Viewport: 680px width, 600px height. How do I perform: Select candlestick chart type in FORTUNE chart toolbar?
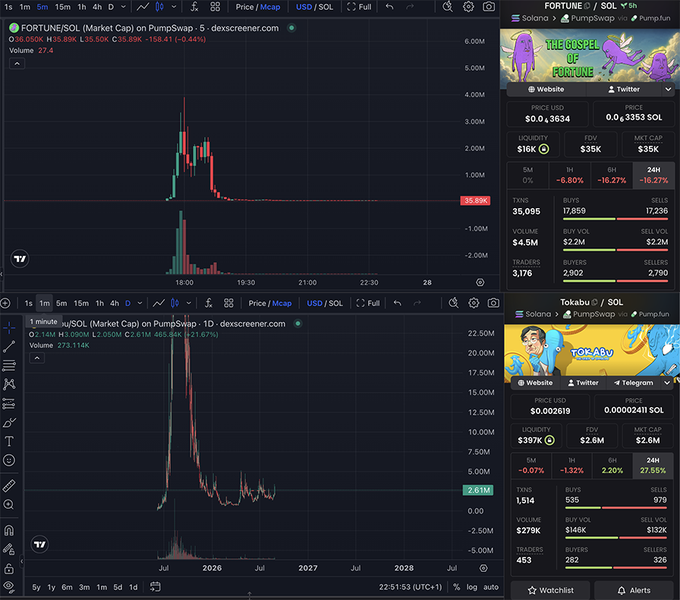[160, 7]
